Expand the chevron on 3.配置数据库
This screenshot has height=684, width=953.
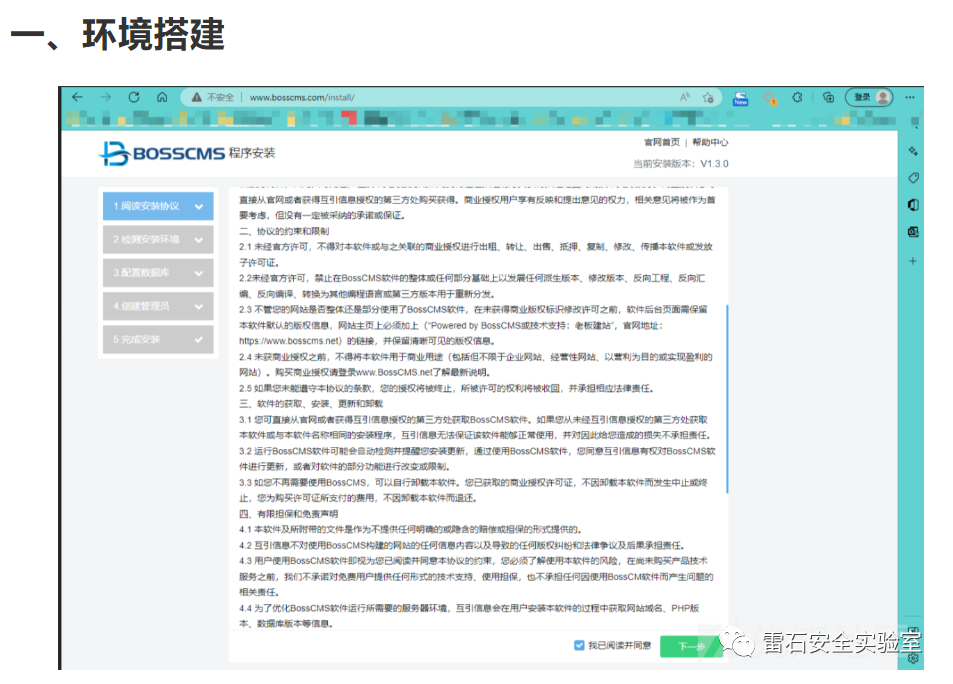point(199,274)
